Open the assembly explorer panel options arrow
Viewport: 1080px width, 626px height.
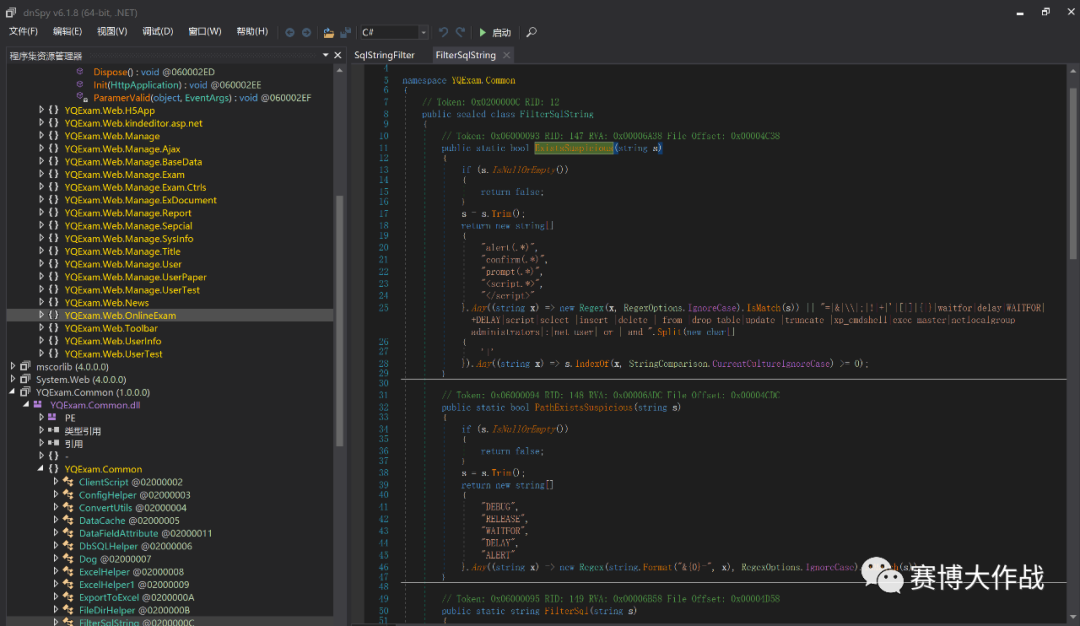coord(324,55)
